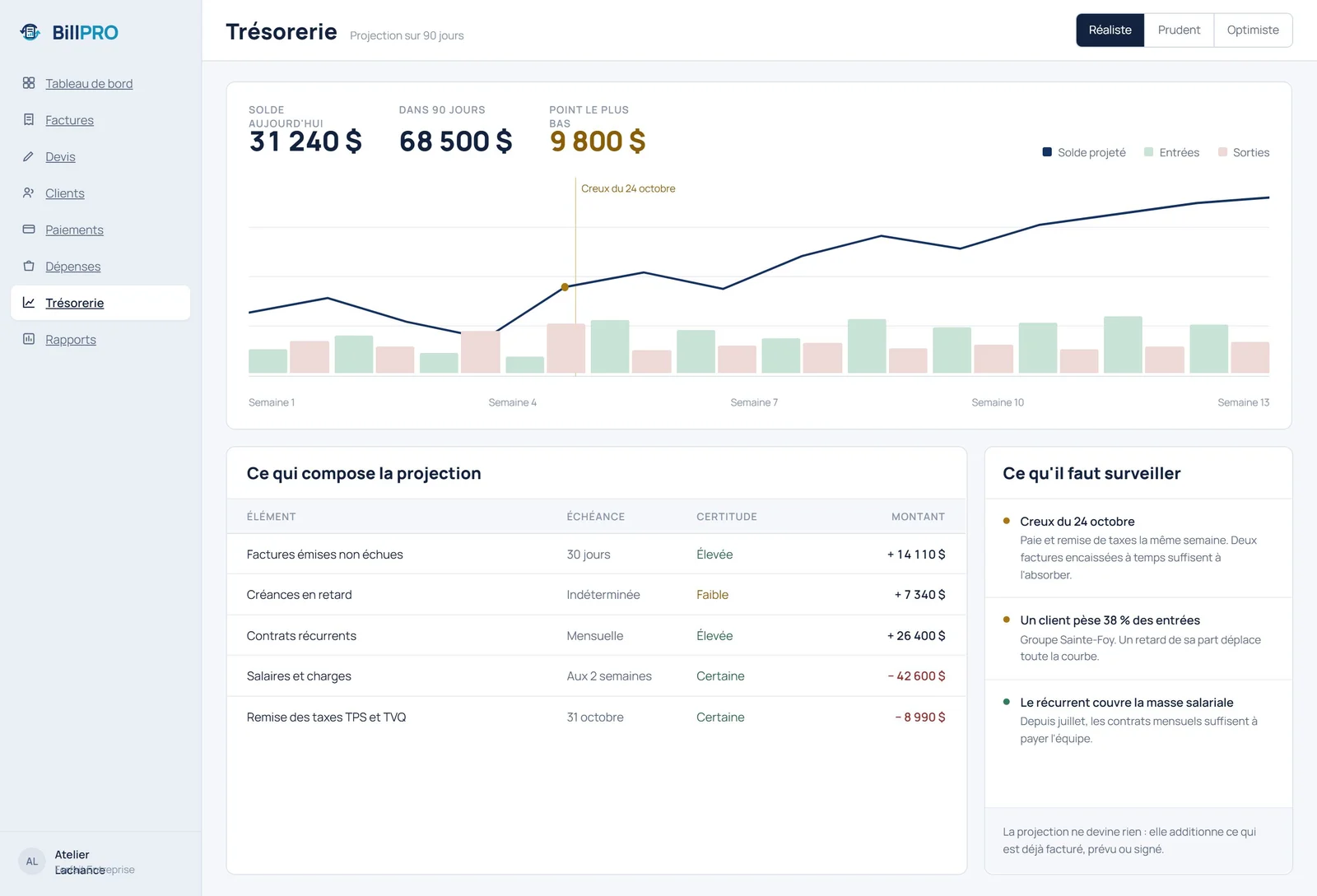Viewport: 1317px width, 896px height.
Task: Click the CERTITUDE column header
Action: pos(726,517)
